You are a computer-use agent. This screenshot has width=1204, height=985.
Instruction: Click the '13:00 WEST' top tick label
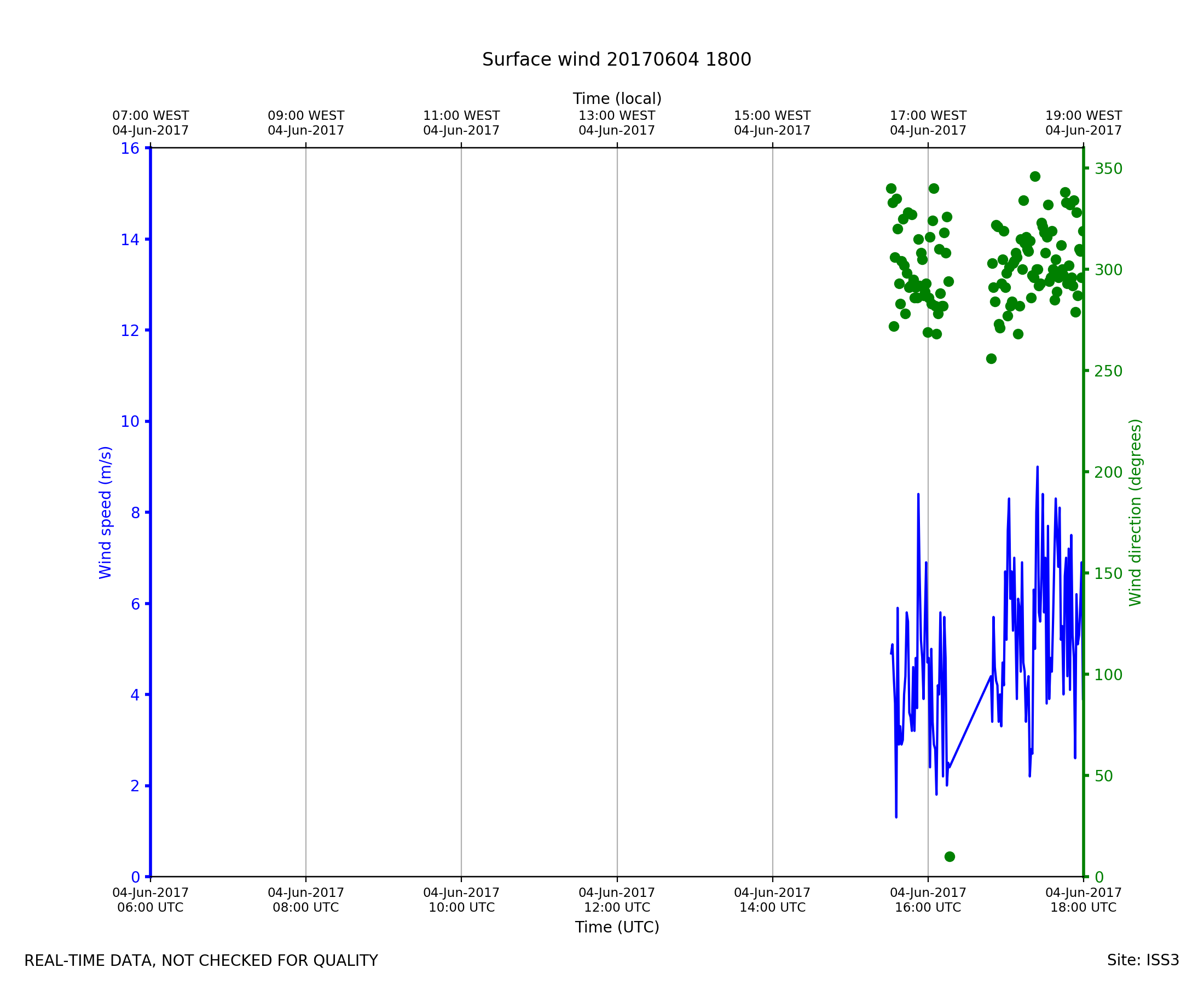(617, 116)
